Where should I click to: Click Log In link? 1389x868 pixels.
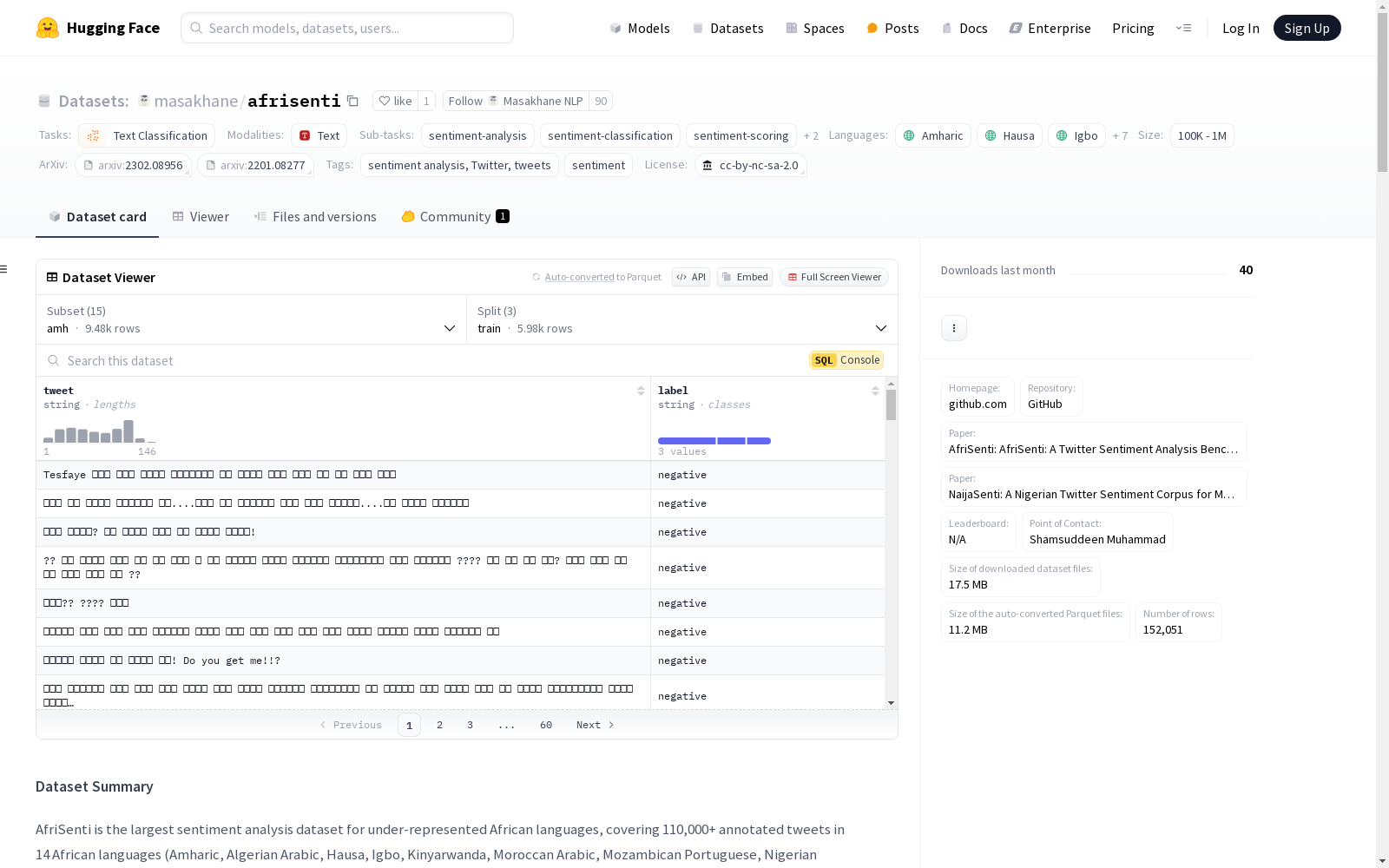click(1241, 28)
